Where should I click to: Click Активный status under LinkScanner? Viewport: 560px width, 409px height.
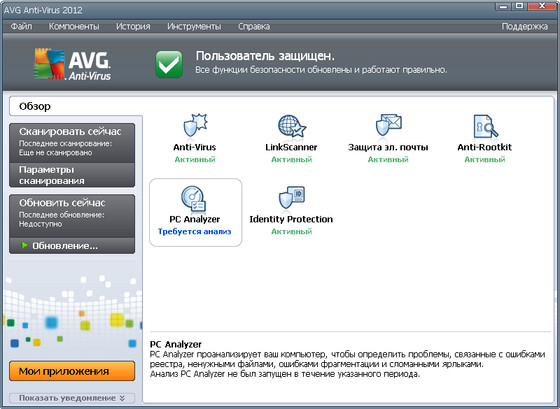[x=292, y=159]
